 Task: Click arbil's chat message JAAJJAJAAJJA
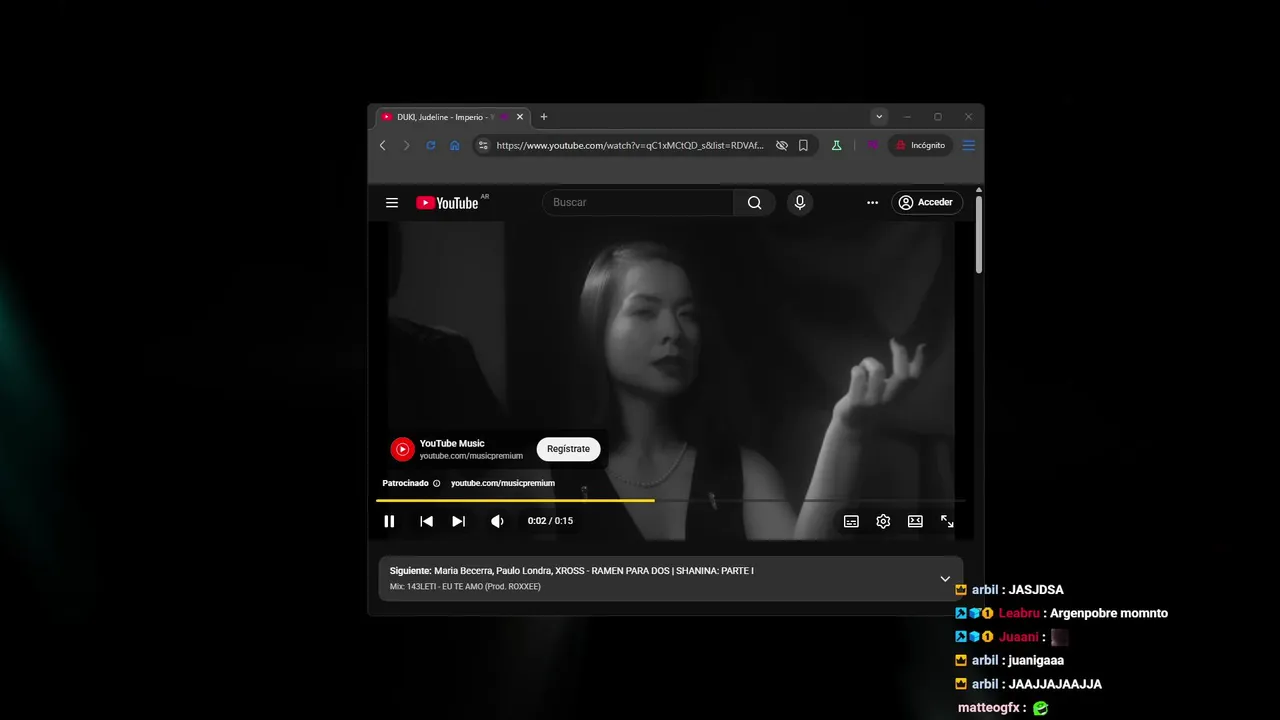tap(1055, 684)
